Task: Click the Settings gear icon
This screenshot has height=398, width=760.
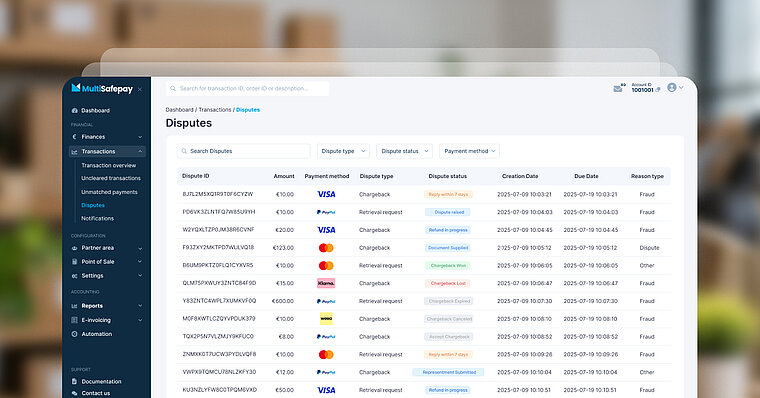Action: click(75, 276)
